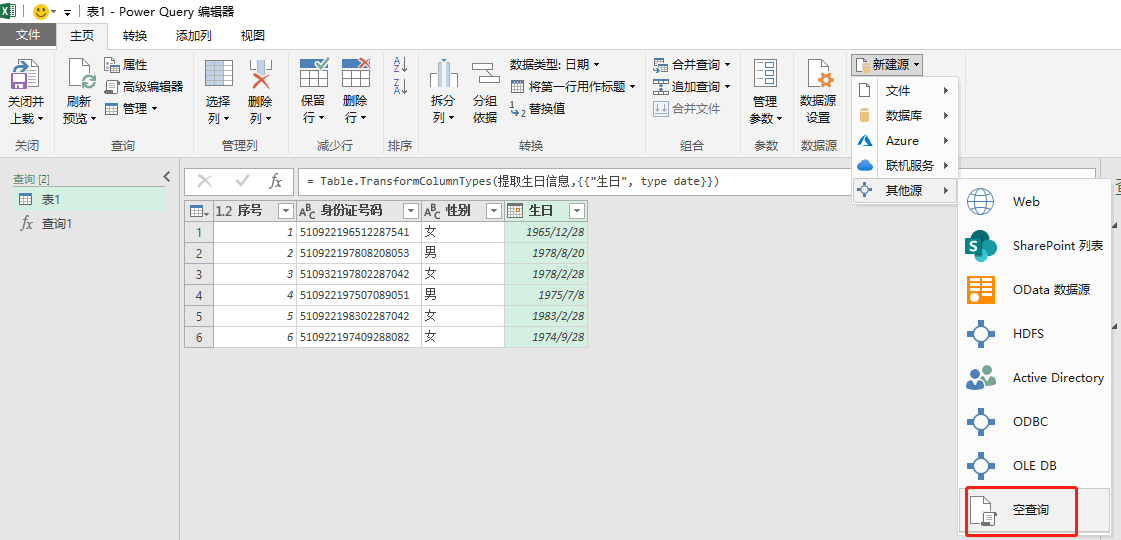Screen dimensions: 1121x540
Task: Click the Manage Parameters (管理参数) icon
Action: (x=766, y=74)
